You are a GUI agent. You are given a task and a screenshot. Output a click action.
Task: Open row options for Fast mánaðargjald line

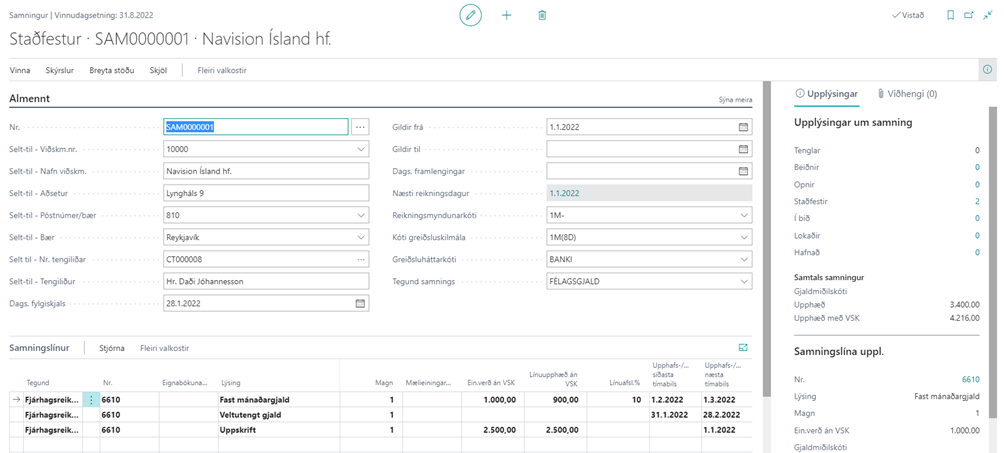[91, 399]
